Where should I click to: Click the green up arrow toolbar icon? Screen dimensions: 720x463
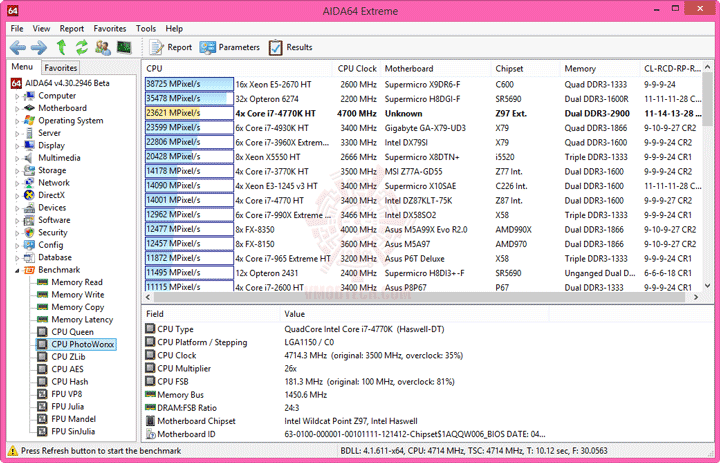61,47
